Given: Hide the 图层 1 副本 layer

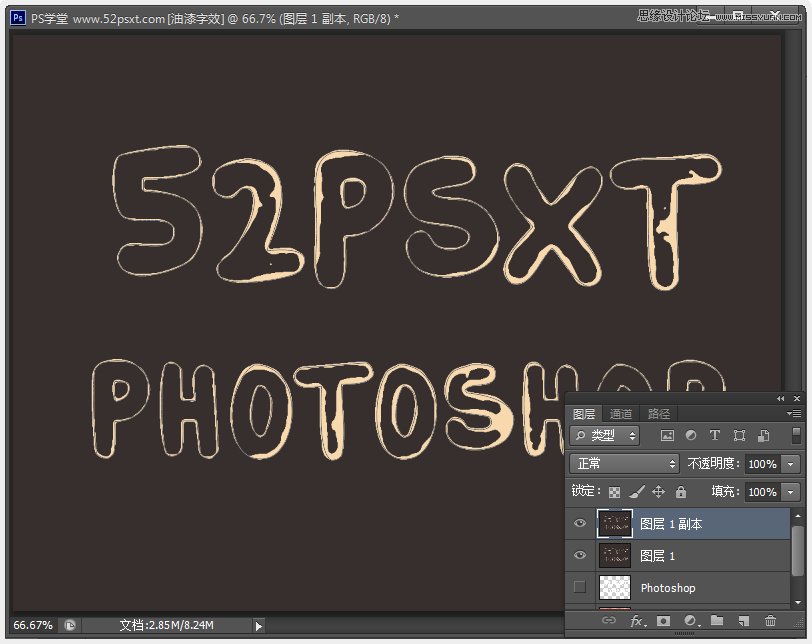Looking at the screenshot, I should (580, 523).
